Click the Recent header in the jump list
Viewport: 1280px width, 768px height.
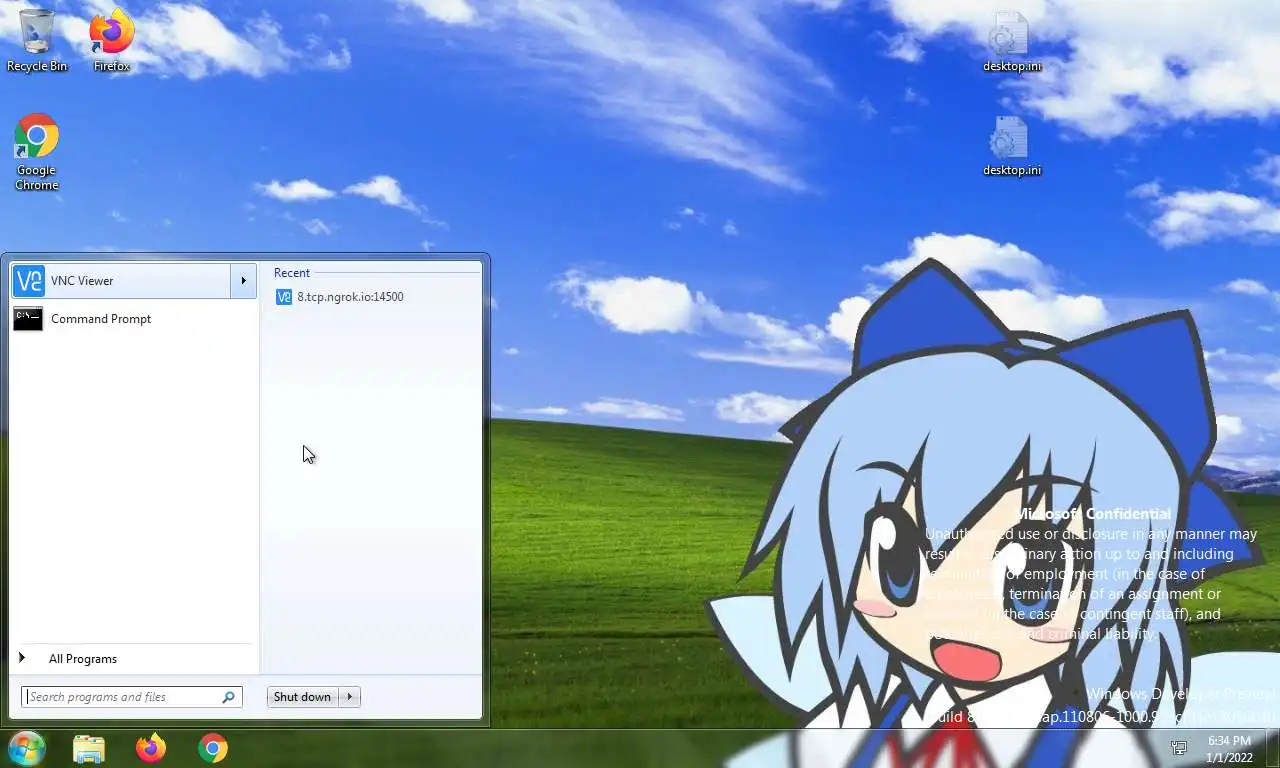click(x=292, y=273)
